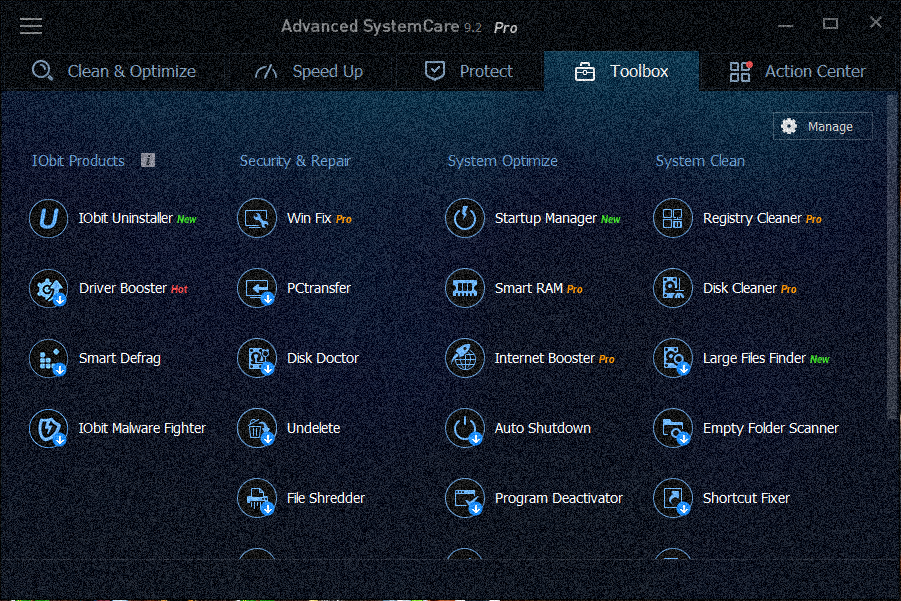The width and height of the screenshot is (901, 601).
Task: Click "Disk Doctor" label text
Action: [323, 359]
